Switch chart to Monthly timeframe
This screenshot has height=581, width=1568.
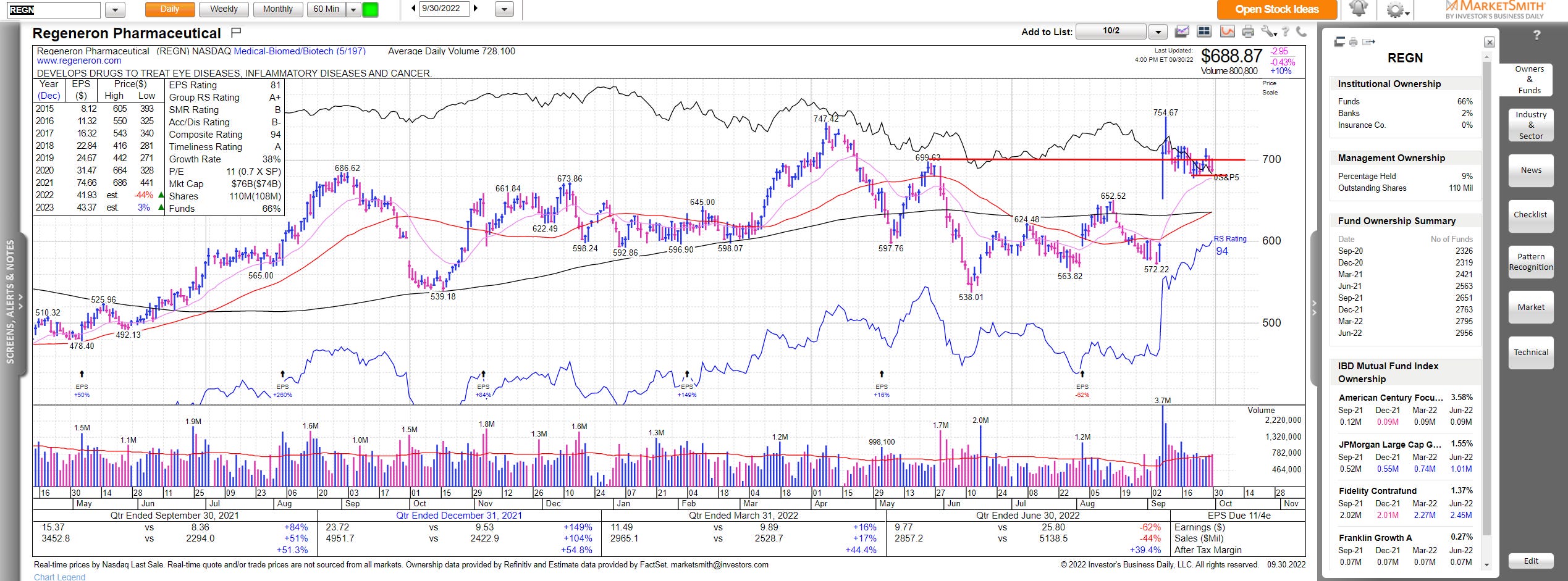[277, 9]
